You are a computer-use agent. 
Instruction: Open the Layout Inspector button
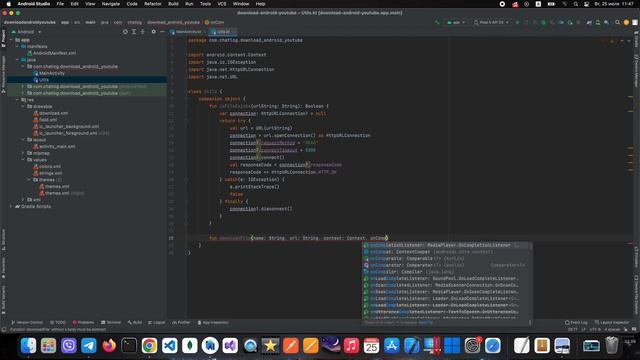(x=612, y=322)
